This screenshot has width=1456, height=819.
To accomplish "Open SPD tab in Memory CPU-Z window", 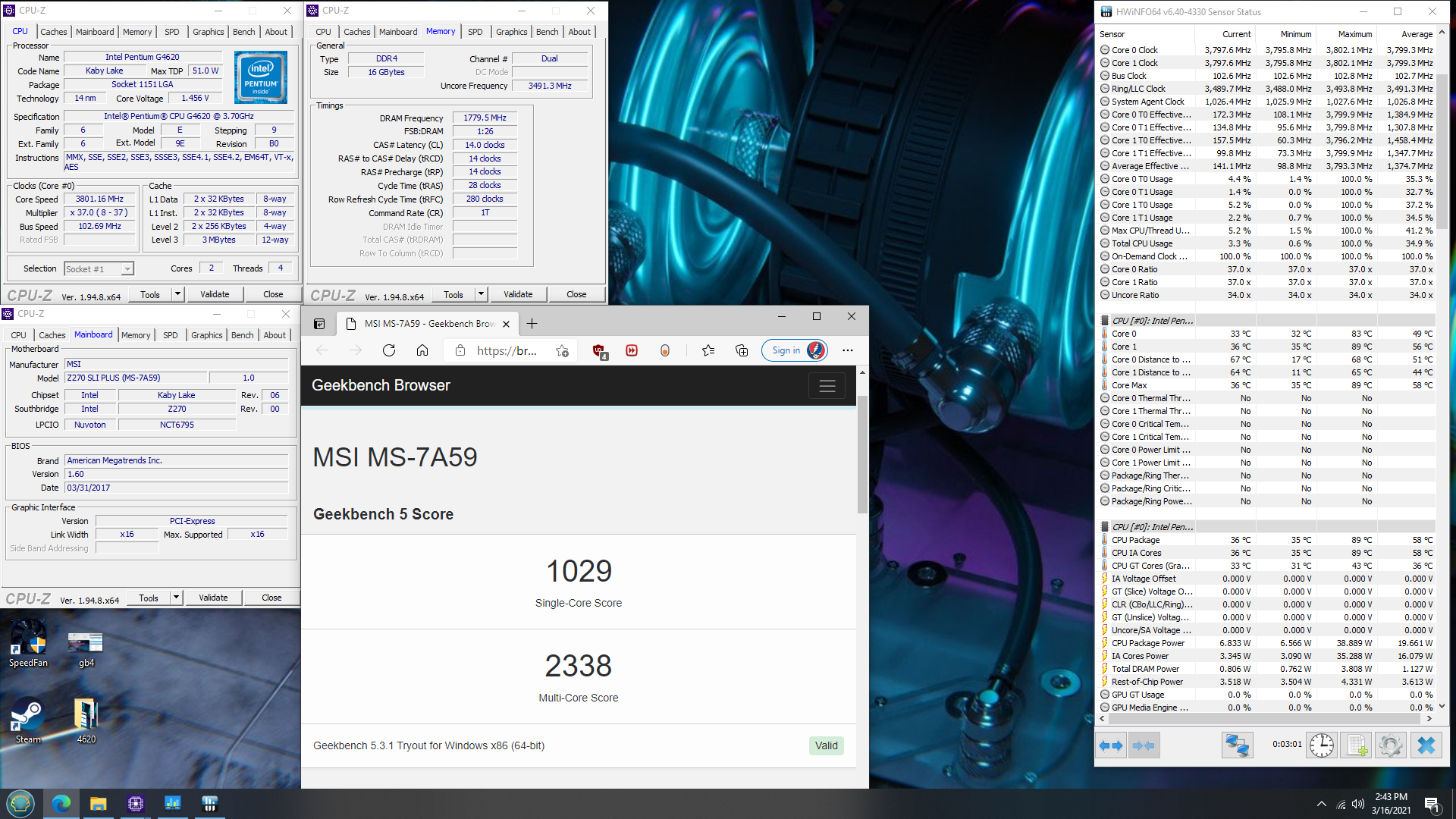I will 475,32.
